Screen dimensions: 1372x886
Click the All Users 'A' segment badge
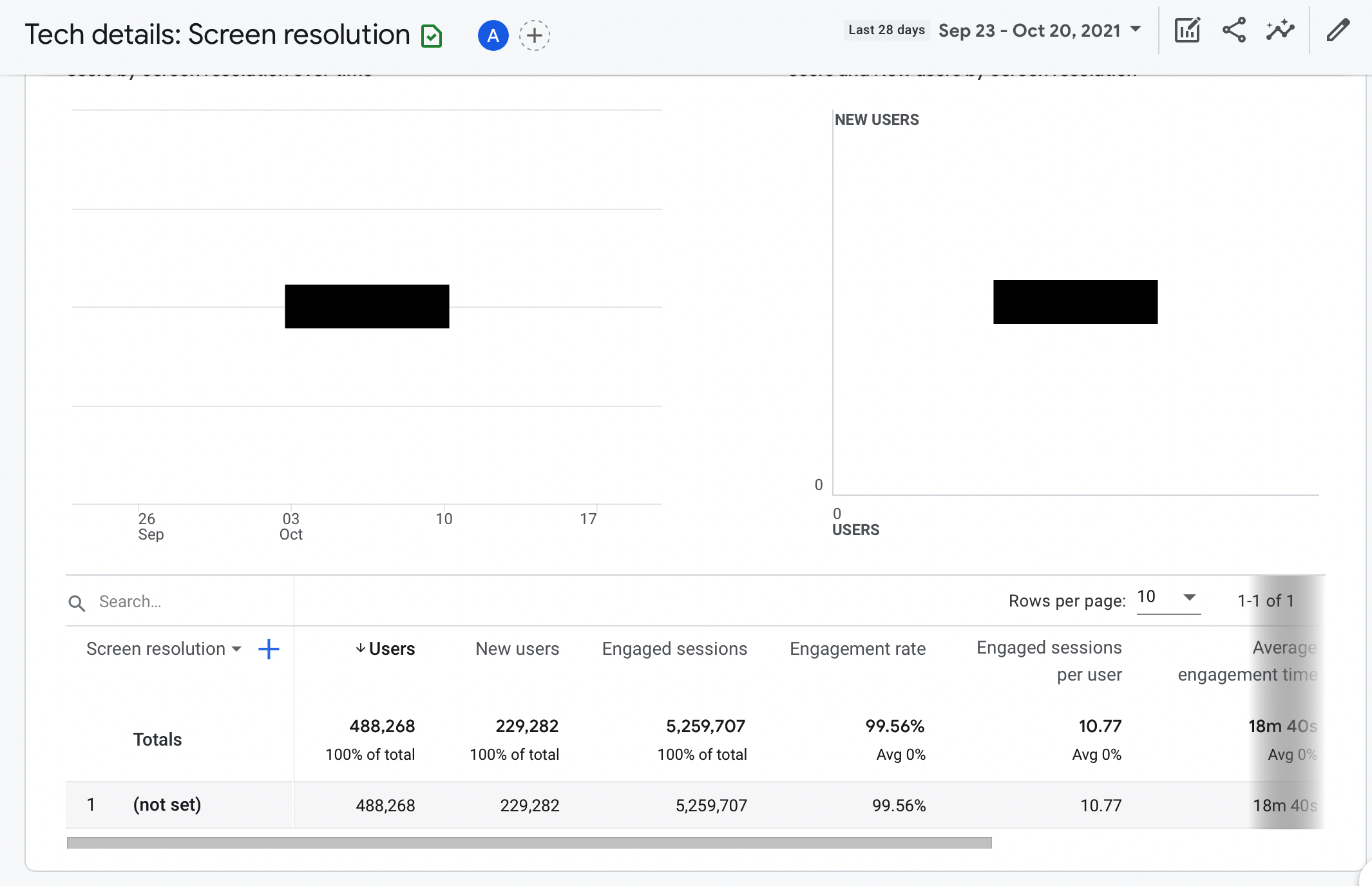[x=493, y=35]
